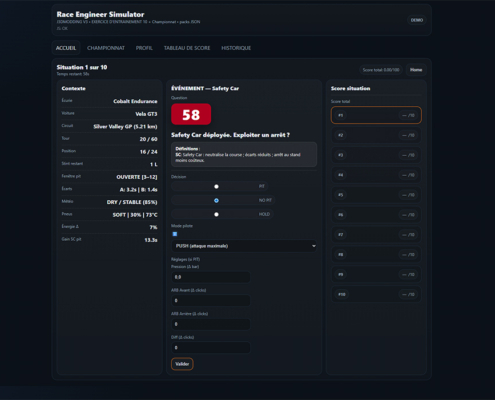
Task: Open the HISTORIQUE tab
Action: 236,48
